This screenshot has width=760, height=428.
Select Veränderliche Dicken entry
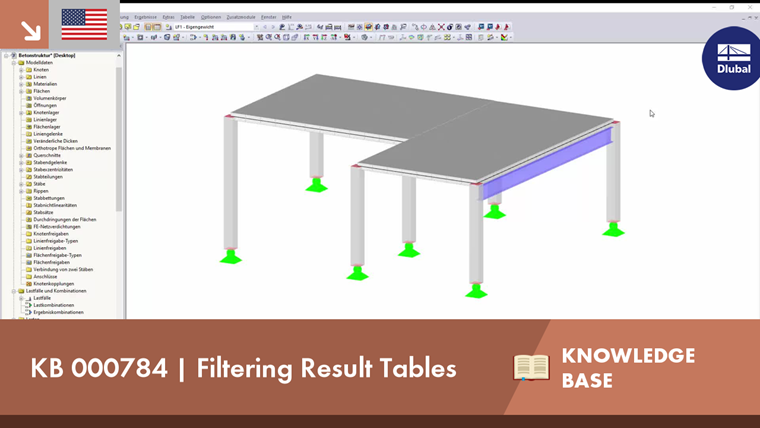tap(55, 141)
